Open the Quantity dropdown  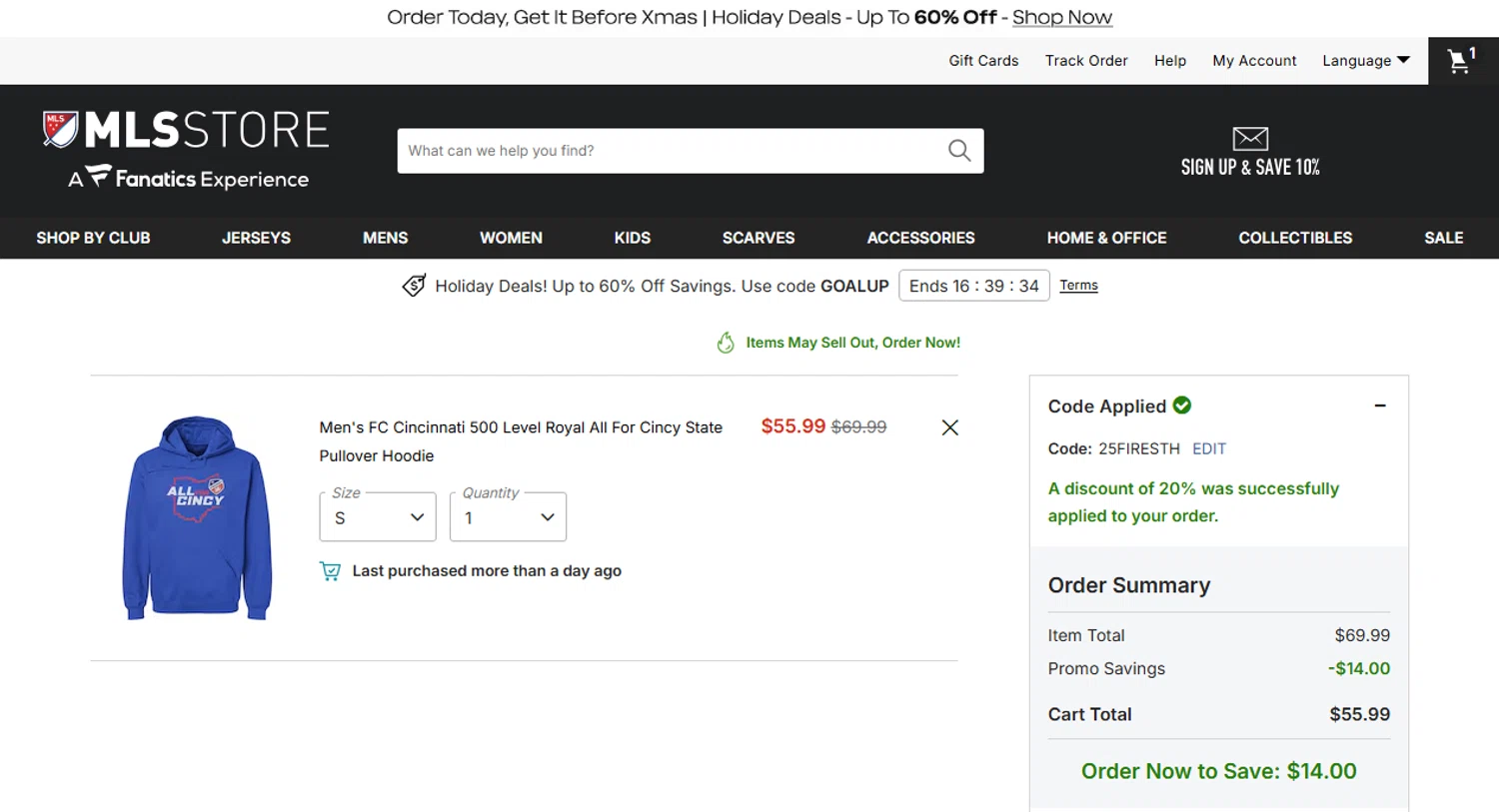[x=508, y=517]
